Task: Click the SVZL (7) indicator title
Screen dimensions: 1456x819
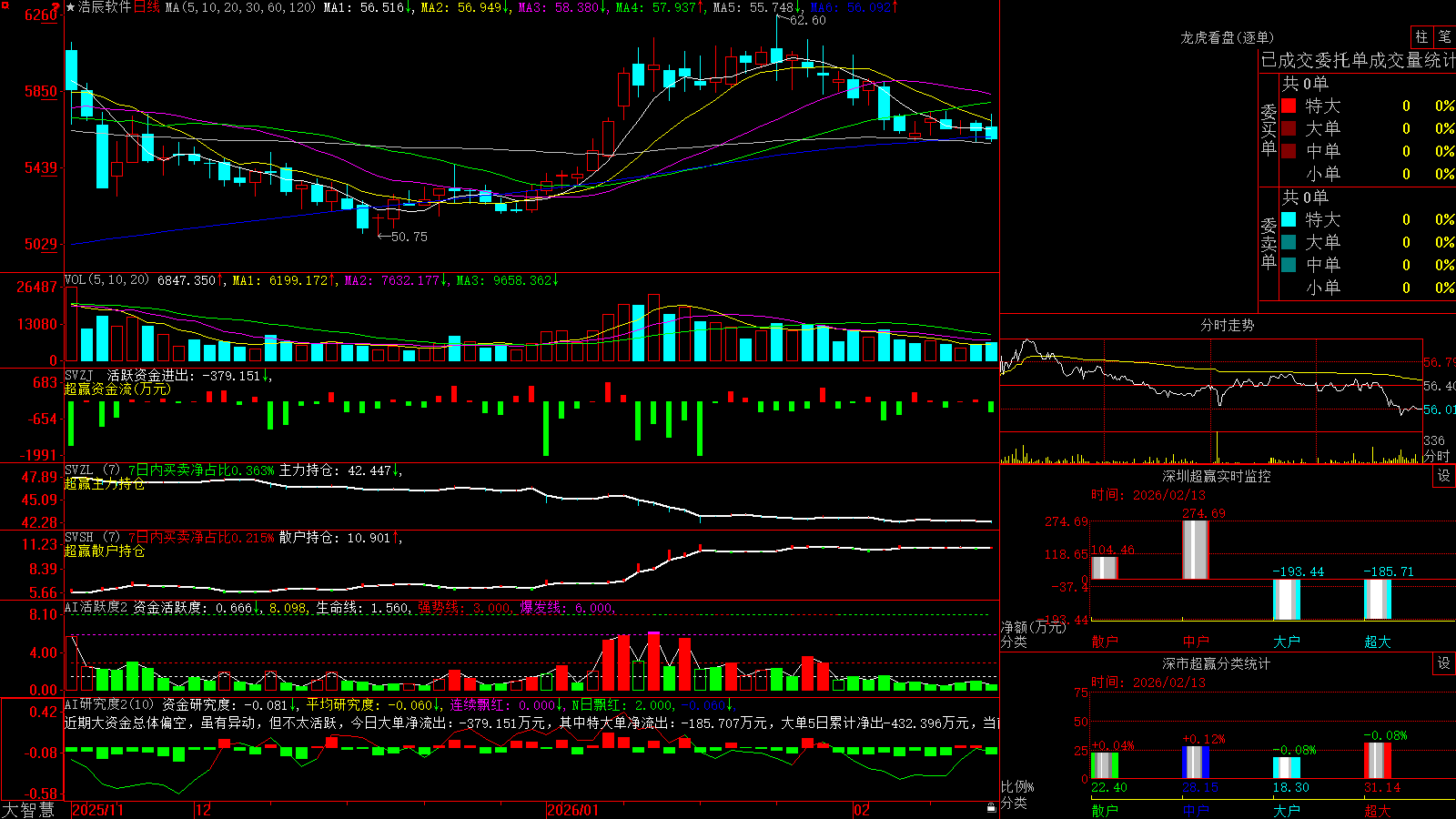Action: pos(92,470)
